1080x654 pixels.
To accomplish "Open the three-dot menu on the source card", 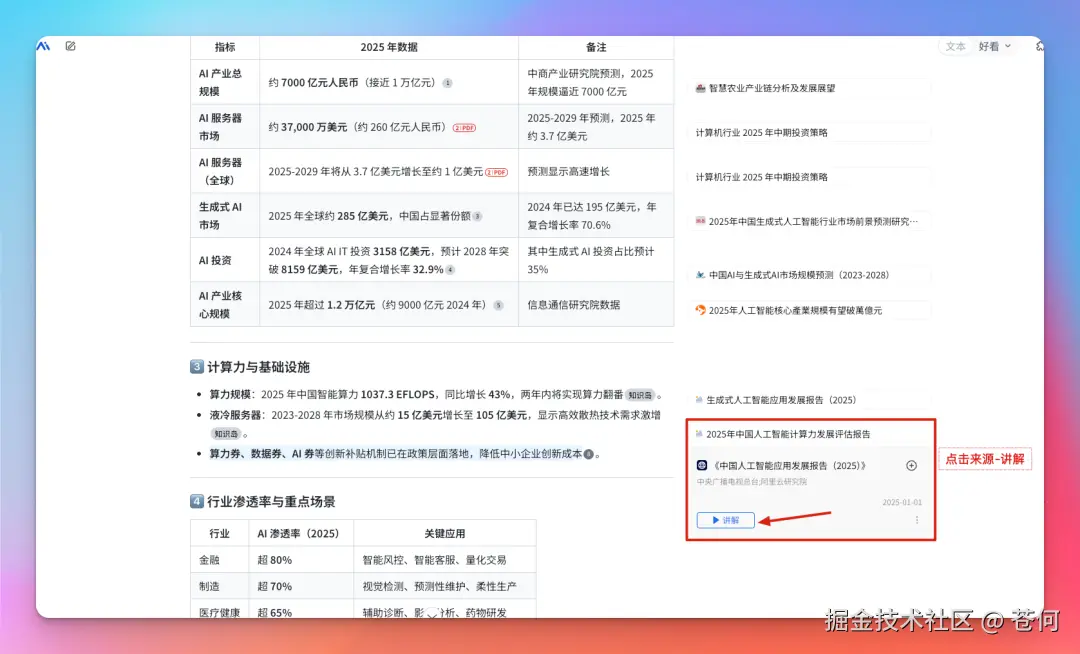I will [x=917, y=520].
